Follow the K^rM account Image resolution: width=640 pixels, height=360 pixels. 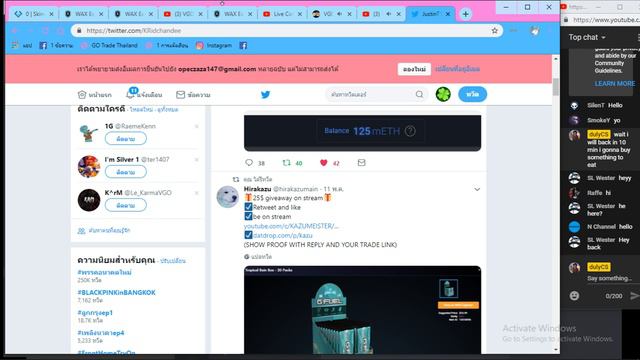click(126, 205)
